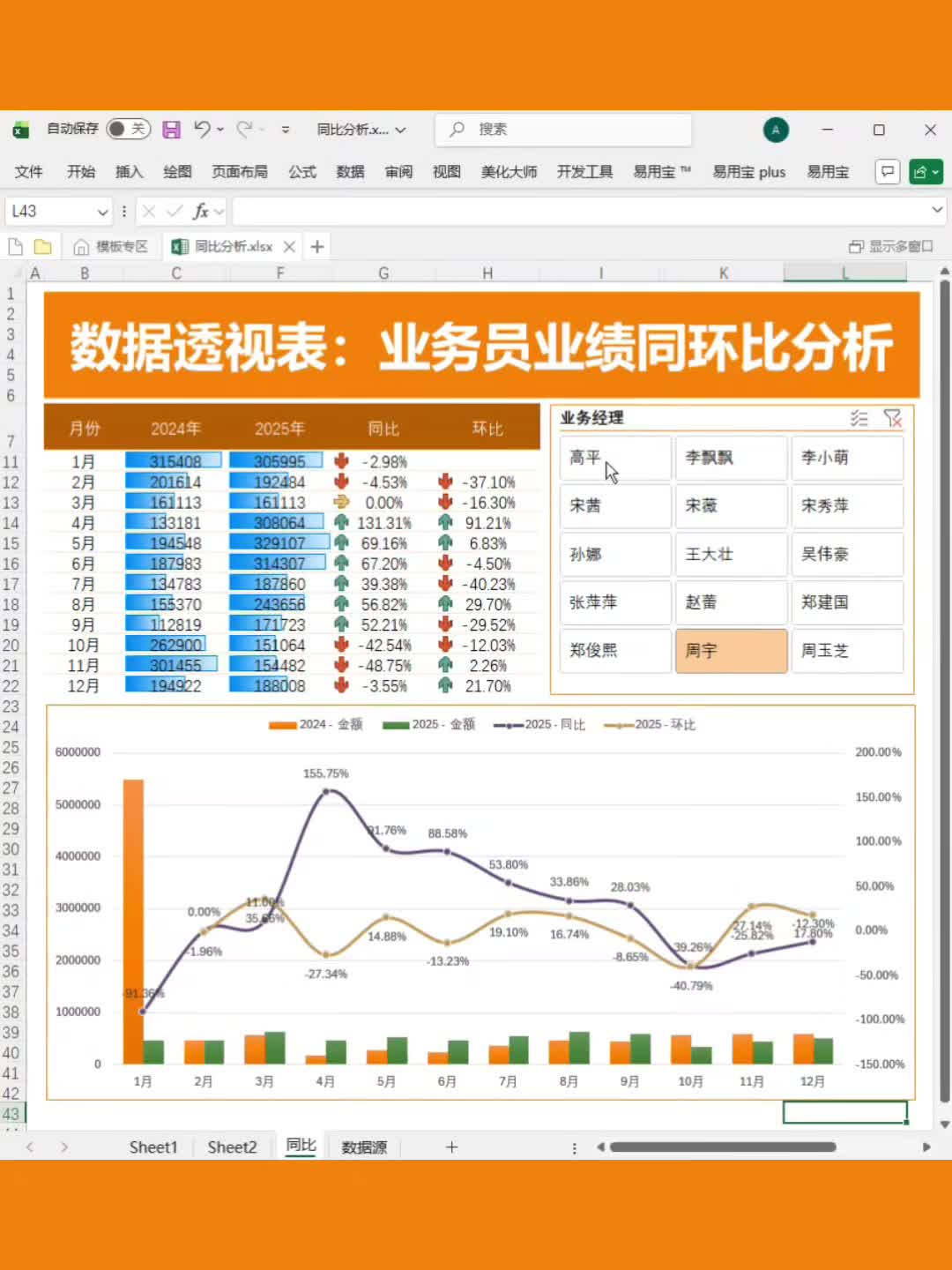Open the Comments panel icon
The image size is (952, 1270).
(887, 171)
